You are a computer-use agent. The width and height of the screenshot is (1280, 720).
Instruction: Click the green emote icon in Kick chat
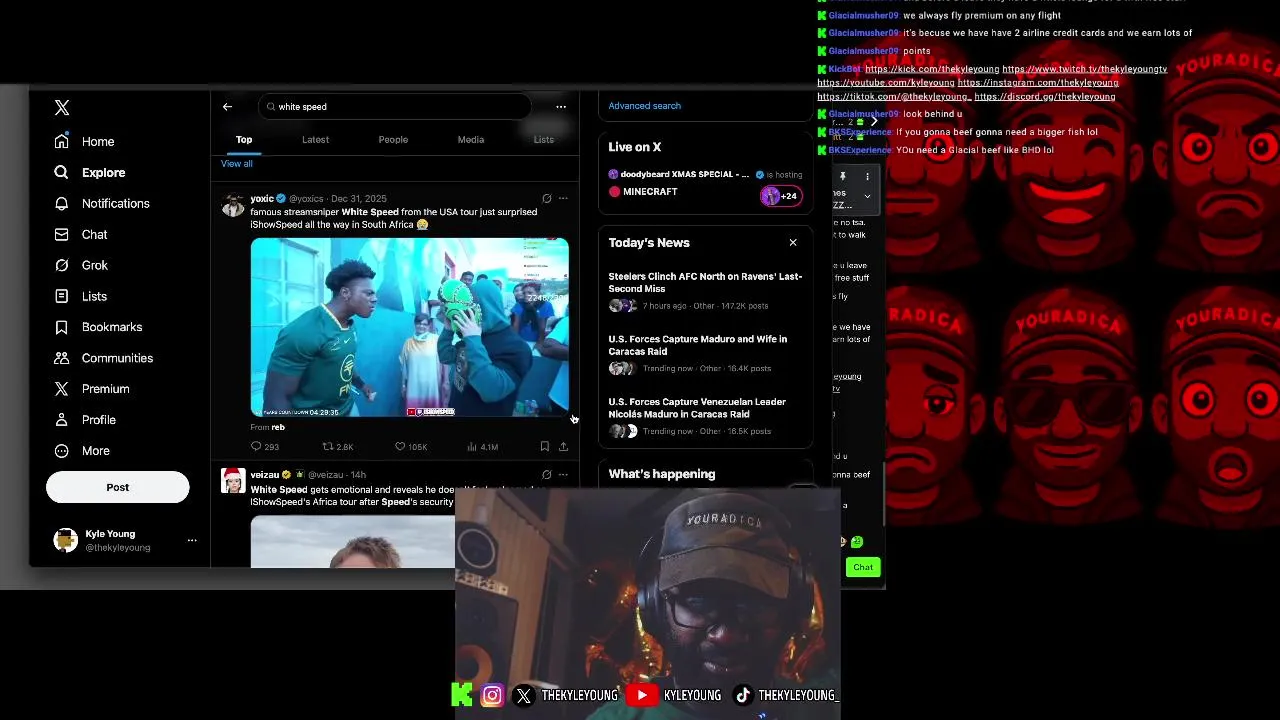(857, 542)
